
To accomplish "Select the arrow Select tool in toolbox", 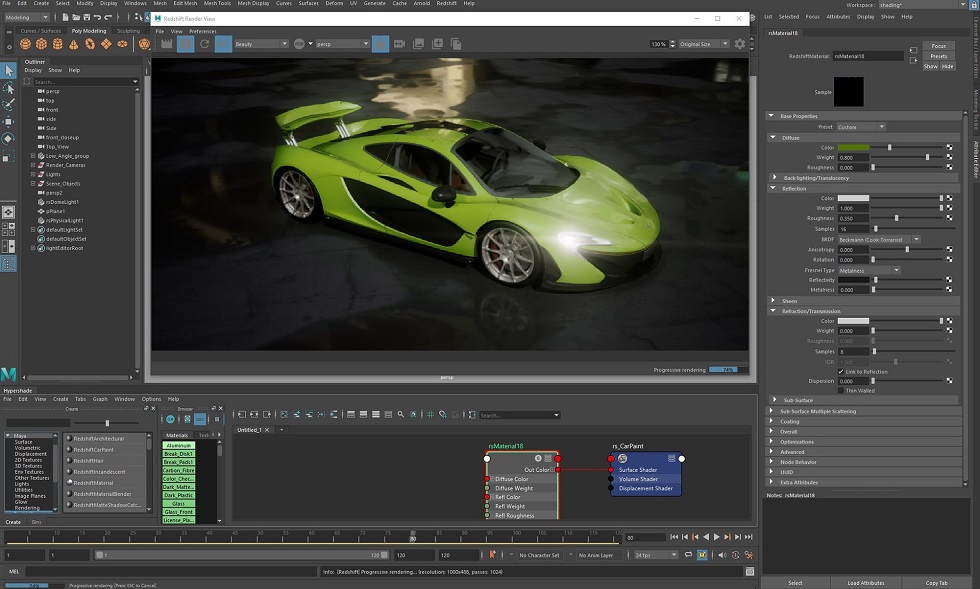I will [x=8, y=70].
